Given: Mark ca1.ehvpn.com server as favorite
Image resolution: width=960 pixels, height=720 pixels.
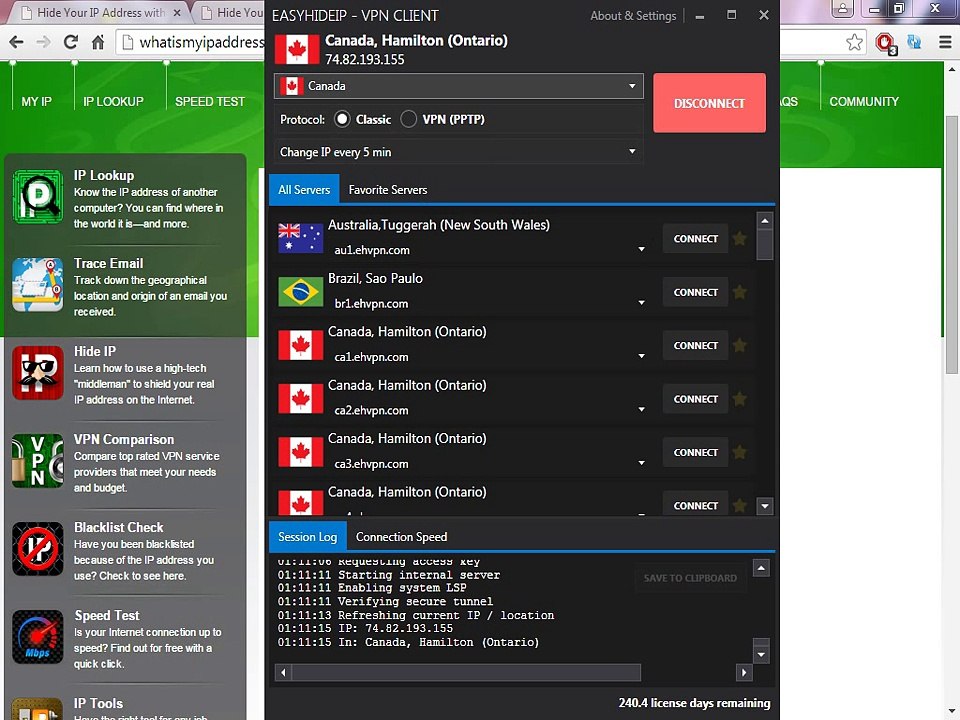Looking at the screenshot, I should pos(740,345).
